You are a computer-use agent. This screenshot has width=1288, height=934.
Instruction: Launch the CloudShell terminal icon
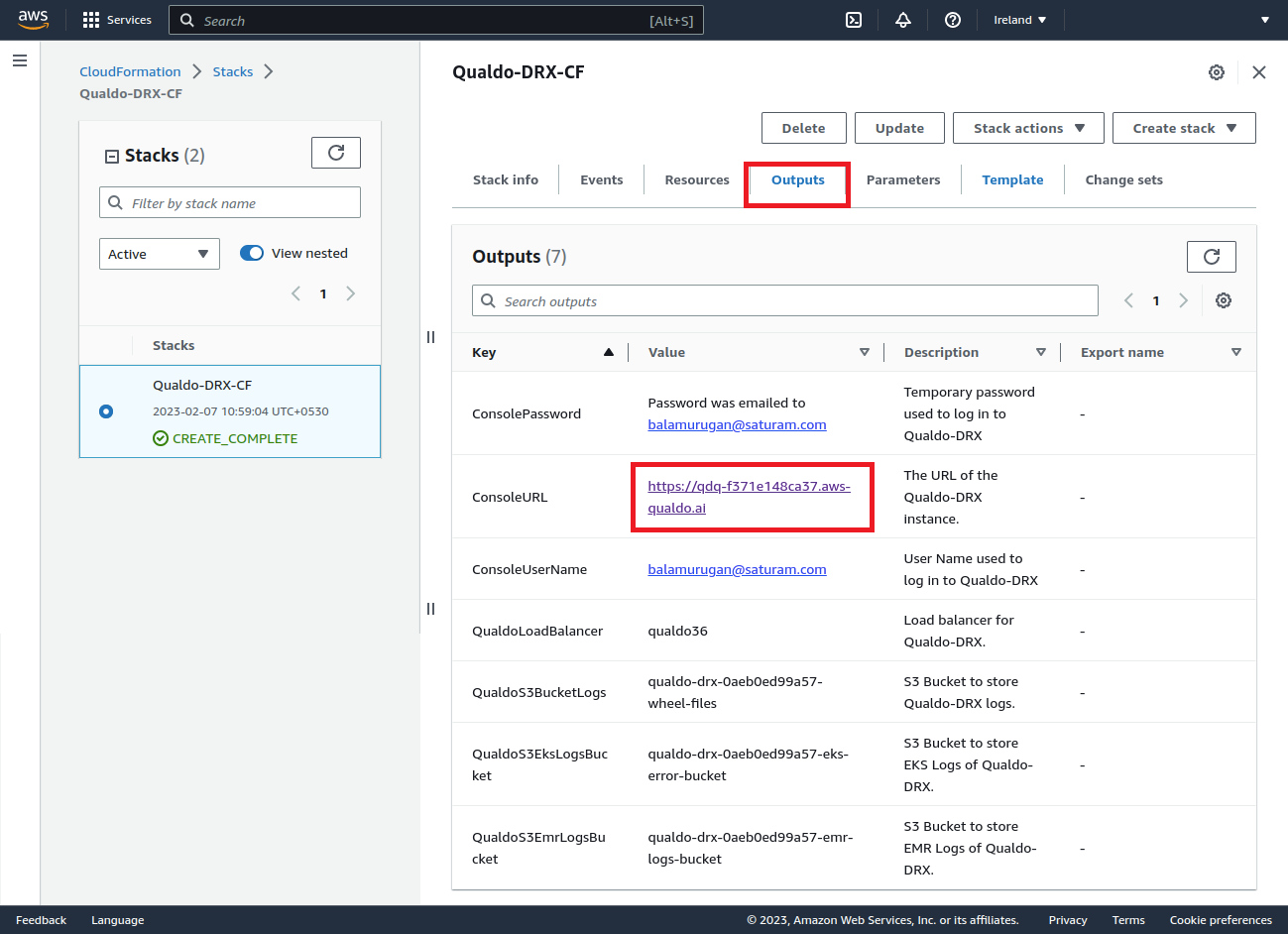coord(854,20)
